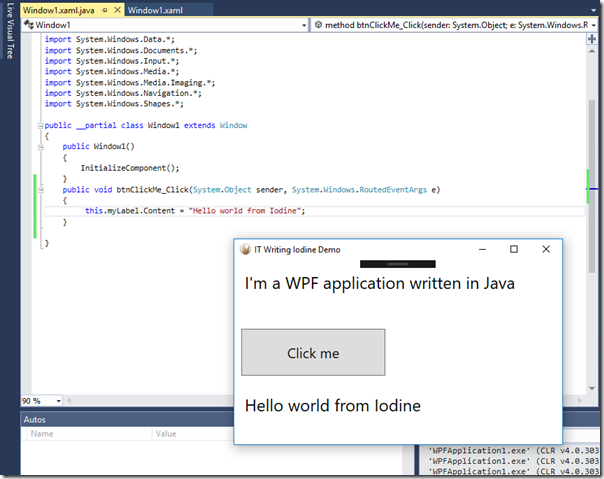The image size is (604, 479).
Task: Select the Window1.xaml.java tab
Action: (x=59, y=10)
